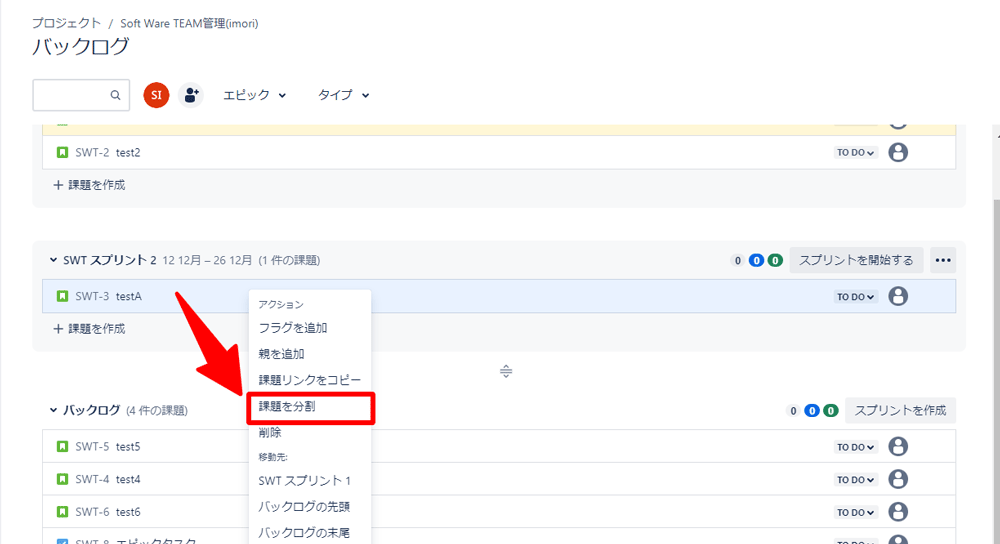
Task: Select 親を追加 from context menu
Action: (310, 354)
